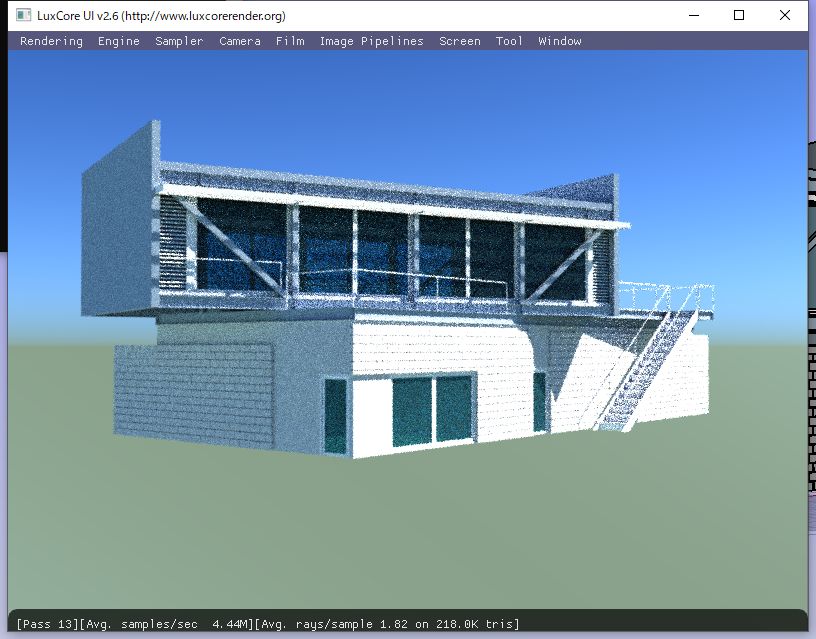This screenshot has width=816, height=639.
Task: Open the Film menu
Action: coord(290,41)
